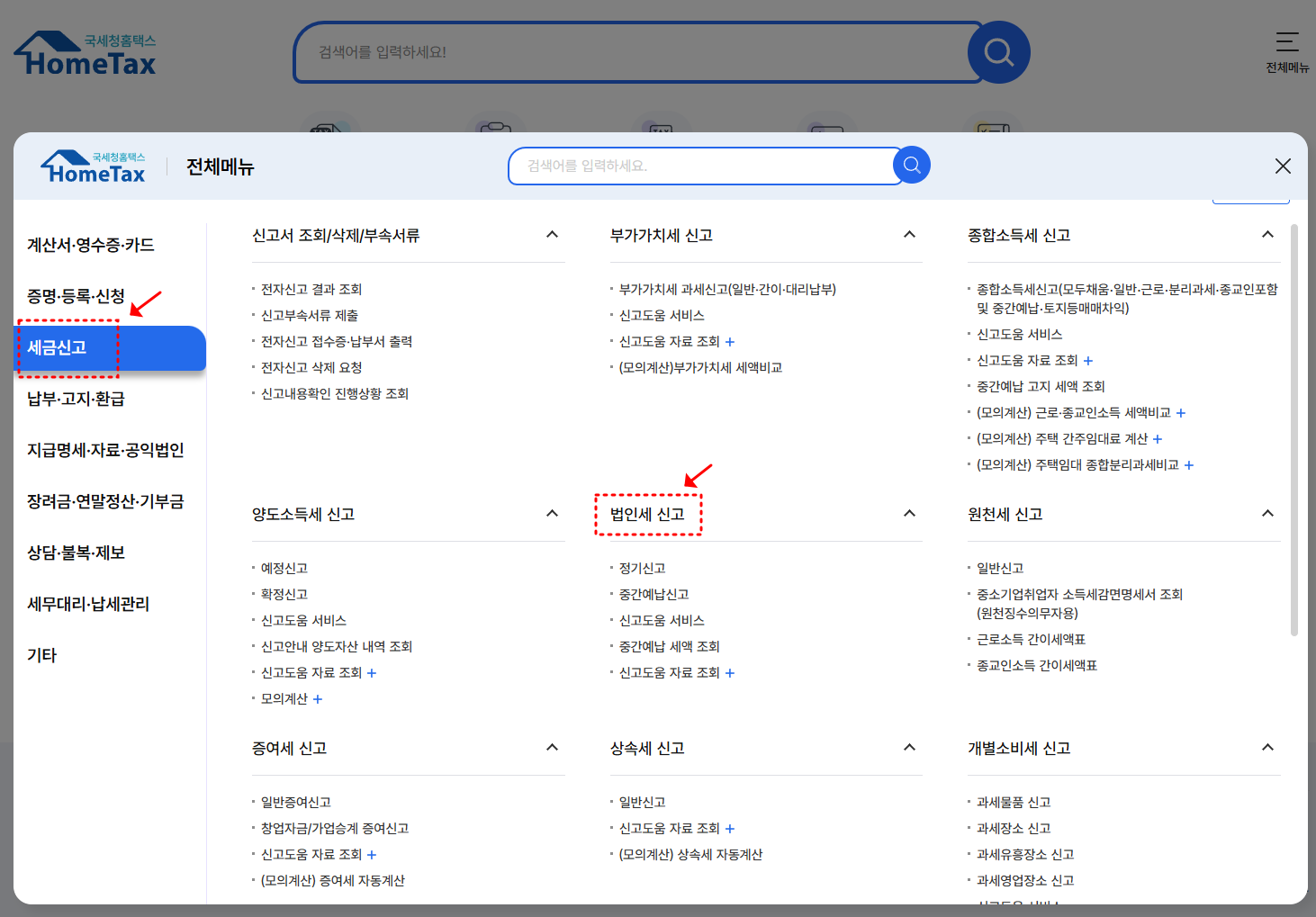This screenshot has height=917, width=1316.
Task: Open 정기신고 under 법인세 신고
Action: (x=641, y=567)
